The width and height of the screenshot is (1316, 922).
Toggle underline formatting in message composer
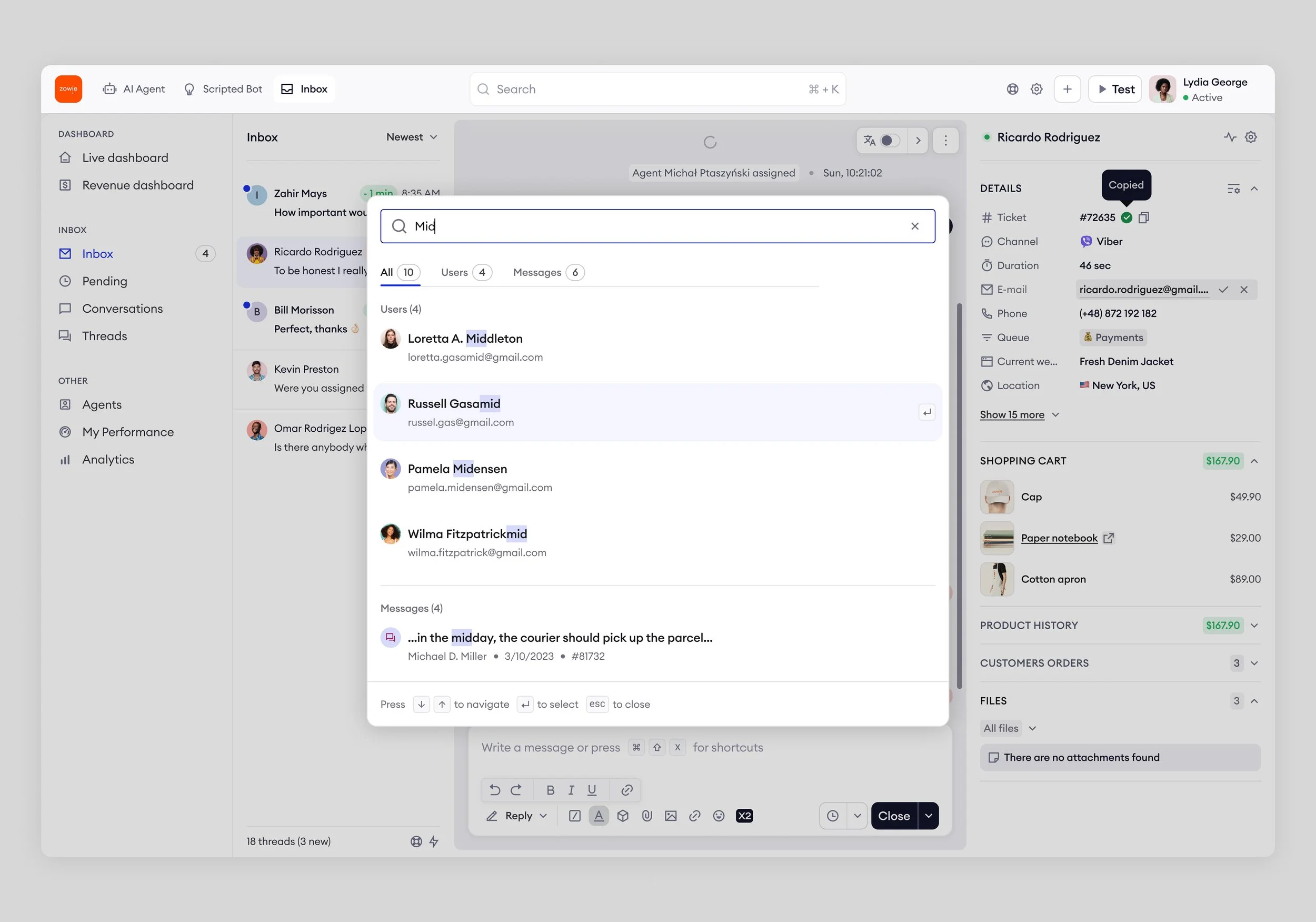coord(592,790)
